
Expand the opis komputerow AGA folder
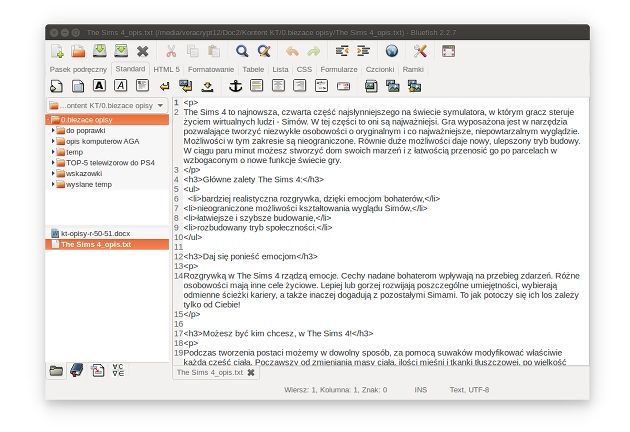coord(53,141)
